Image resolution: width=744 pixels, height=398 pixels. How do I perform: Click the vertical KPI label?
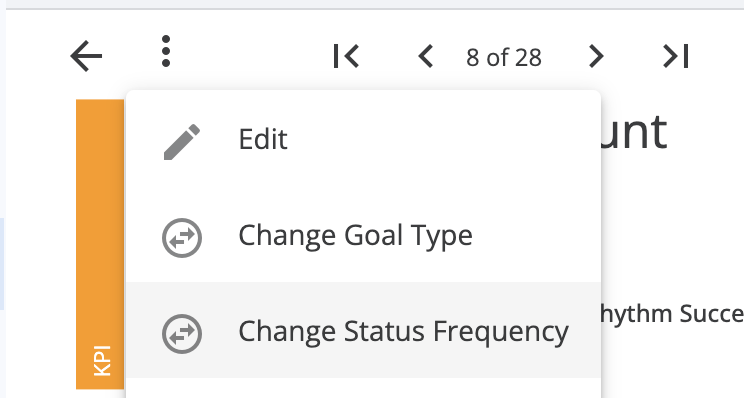102,361
